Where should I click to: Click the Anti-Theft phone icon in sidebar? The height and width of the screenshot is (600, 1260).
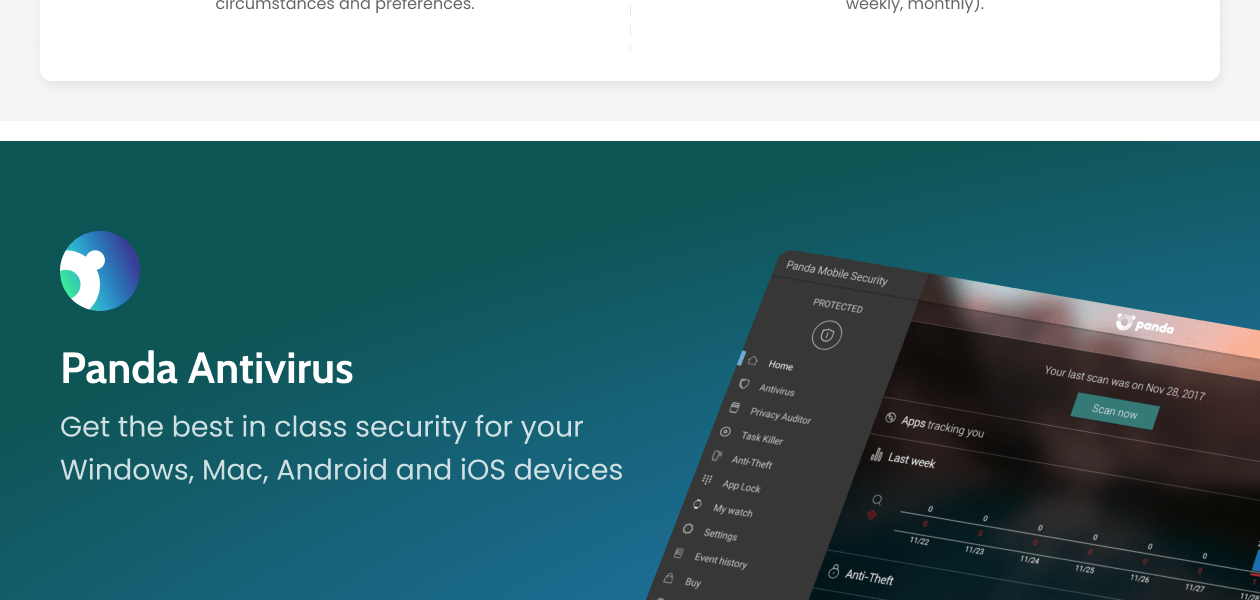click(x=717, y=456)
